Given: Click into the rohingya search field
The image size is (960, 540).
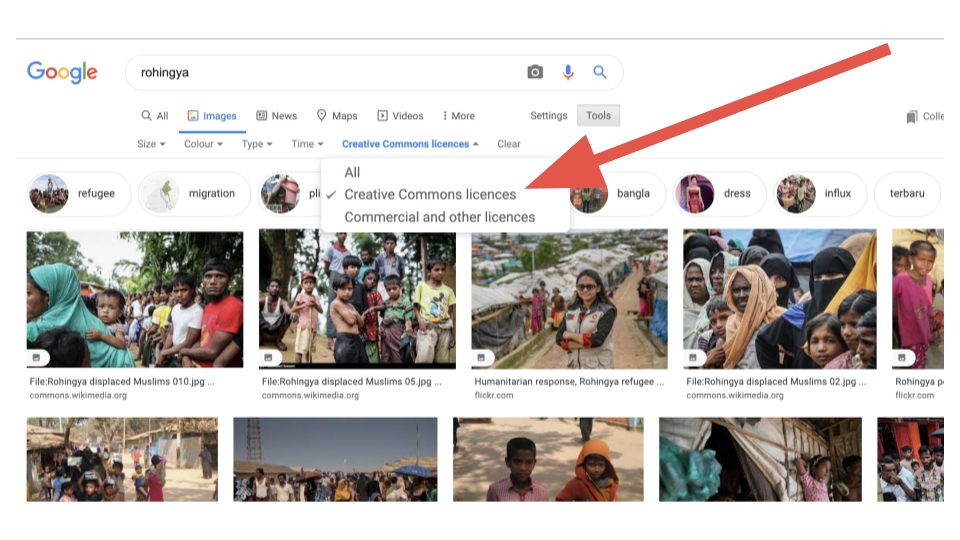Looking at the screenshot, I should (x=320, y=72).
